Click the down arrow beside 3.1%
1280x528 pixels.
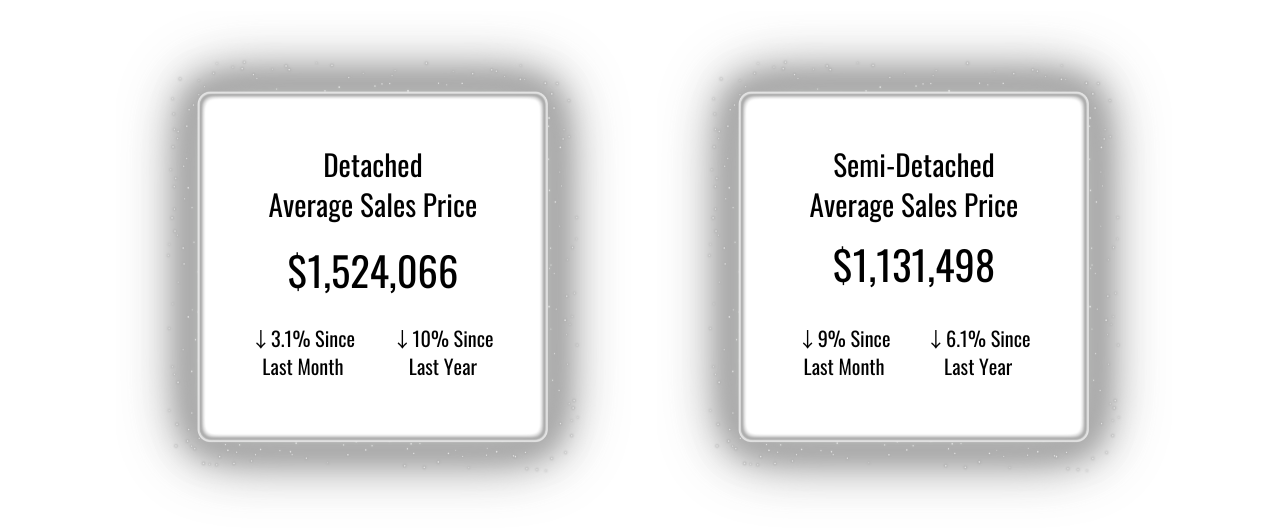coord(260,340)
